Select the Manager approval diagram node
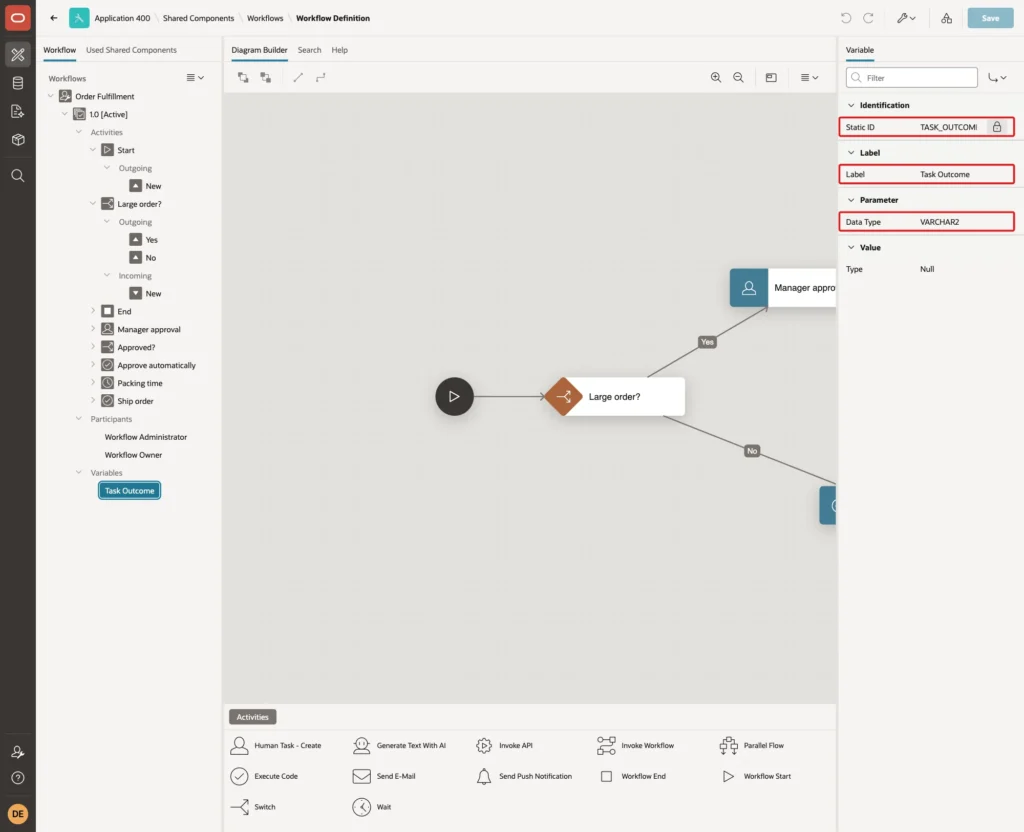The width and height of the screenshot is (1024, 832). (x=782, y=287)
